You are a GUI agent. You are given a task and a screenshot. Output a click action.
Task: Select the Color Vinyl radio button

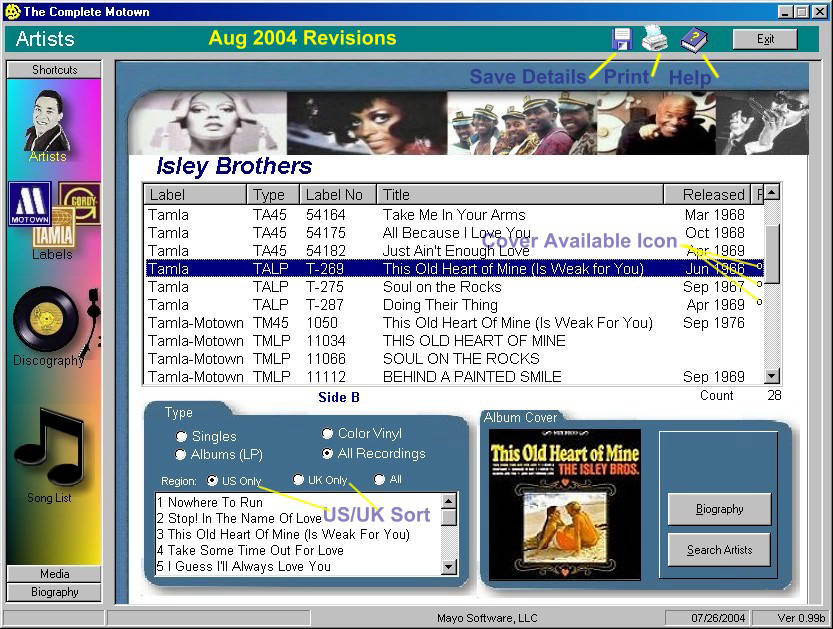(327, 434)
